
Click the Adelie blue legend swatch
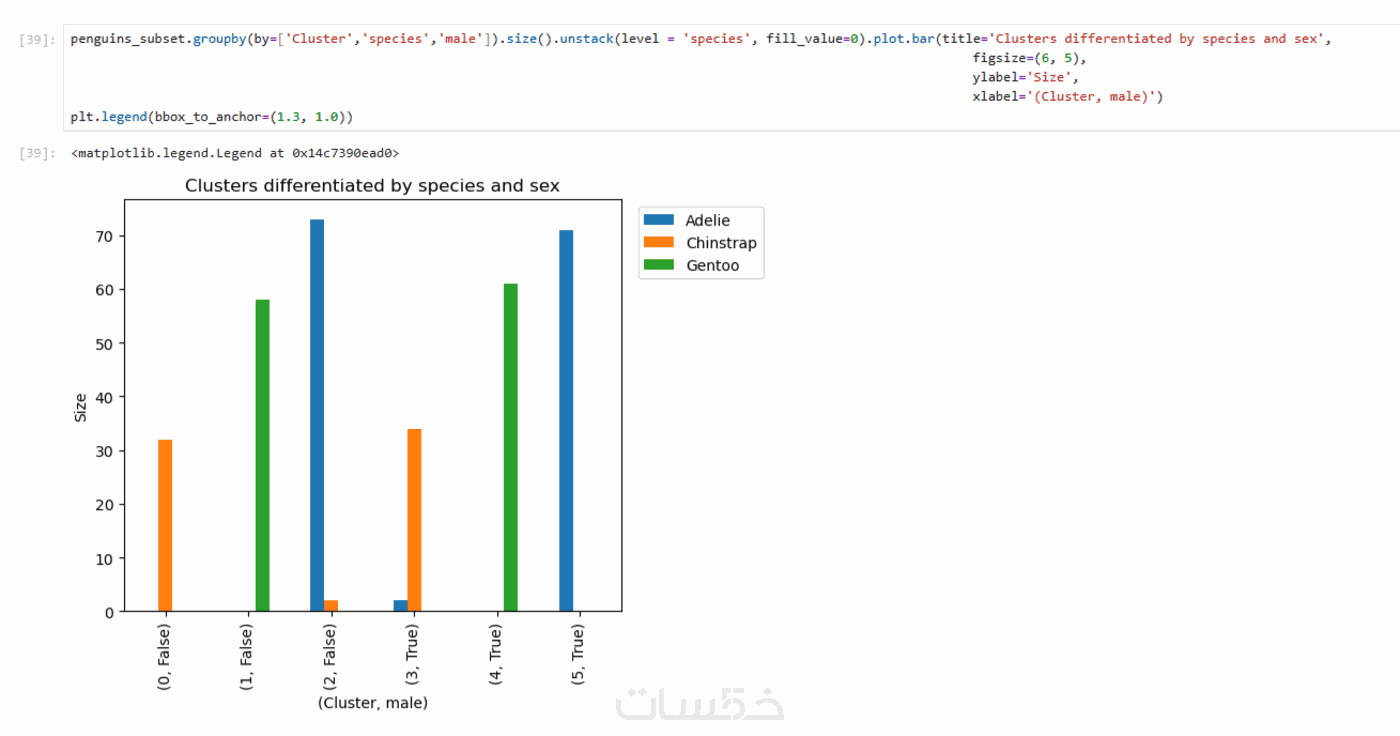(x=660, y=220)
